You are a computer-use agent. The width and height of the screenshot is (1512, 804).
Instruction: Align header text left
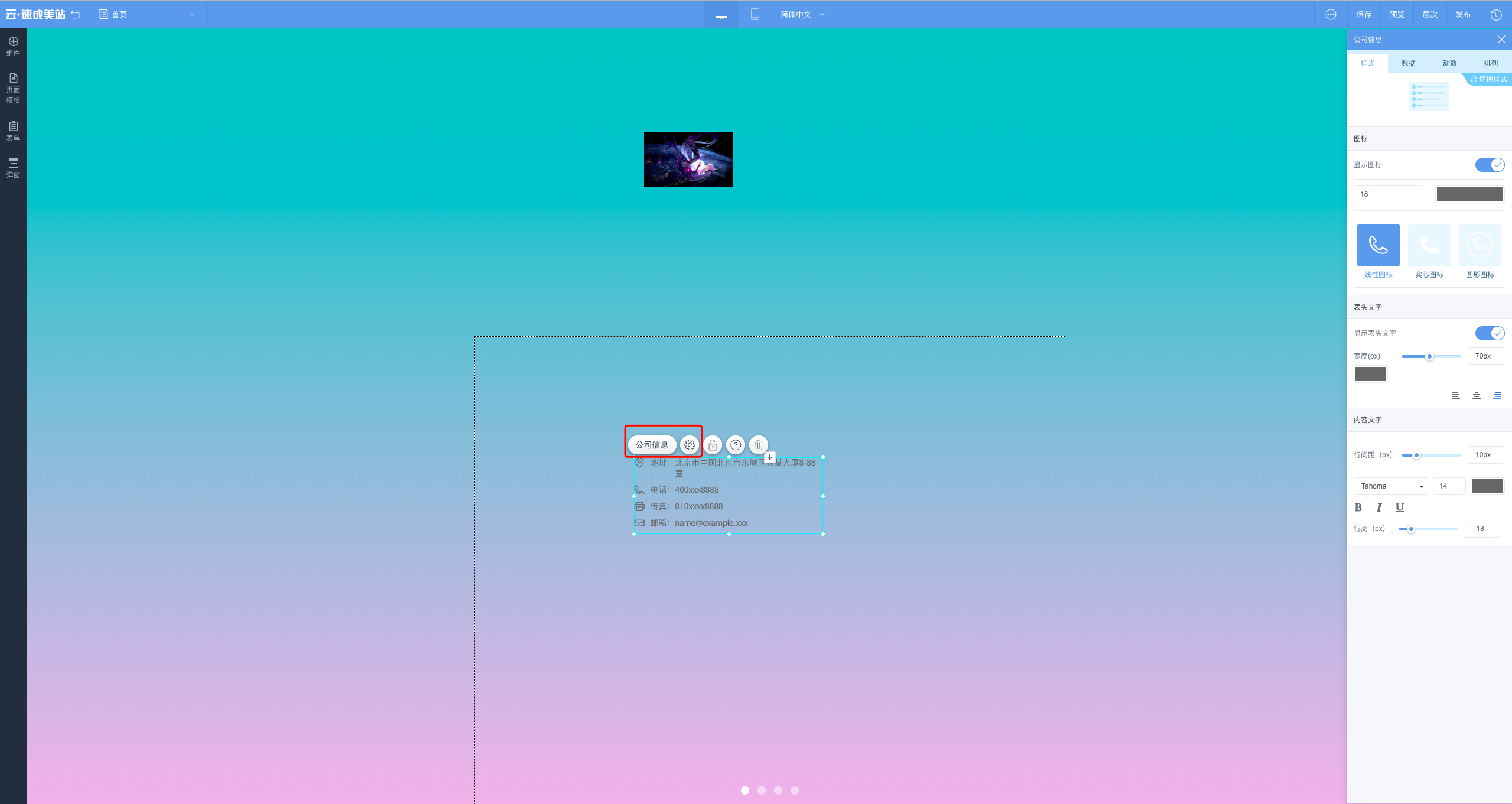1455,395
